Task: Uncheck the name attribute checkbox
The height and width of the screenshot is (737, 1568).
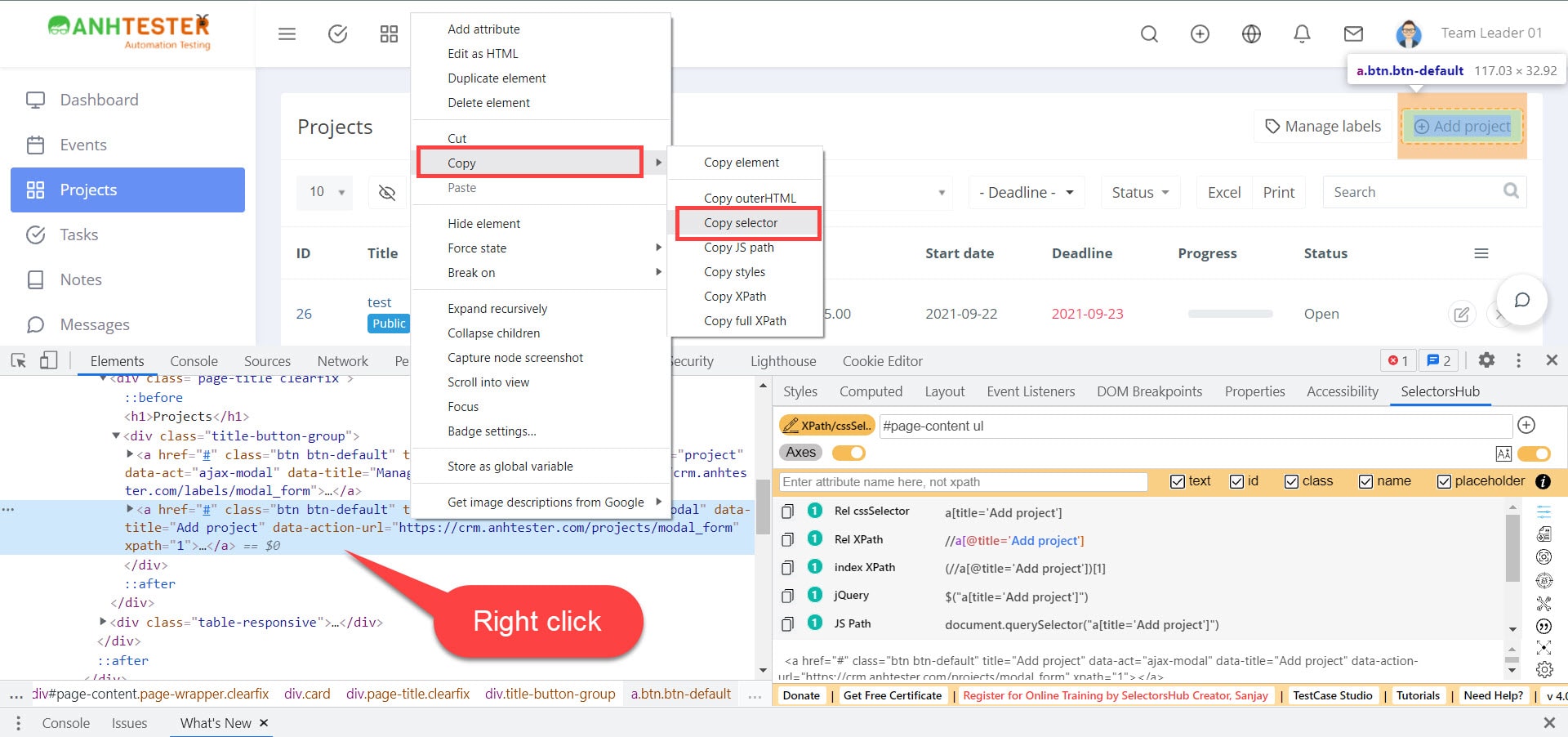Action: [x=1365, y=481]
